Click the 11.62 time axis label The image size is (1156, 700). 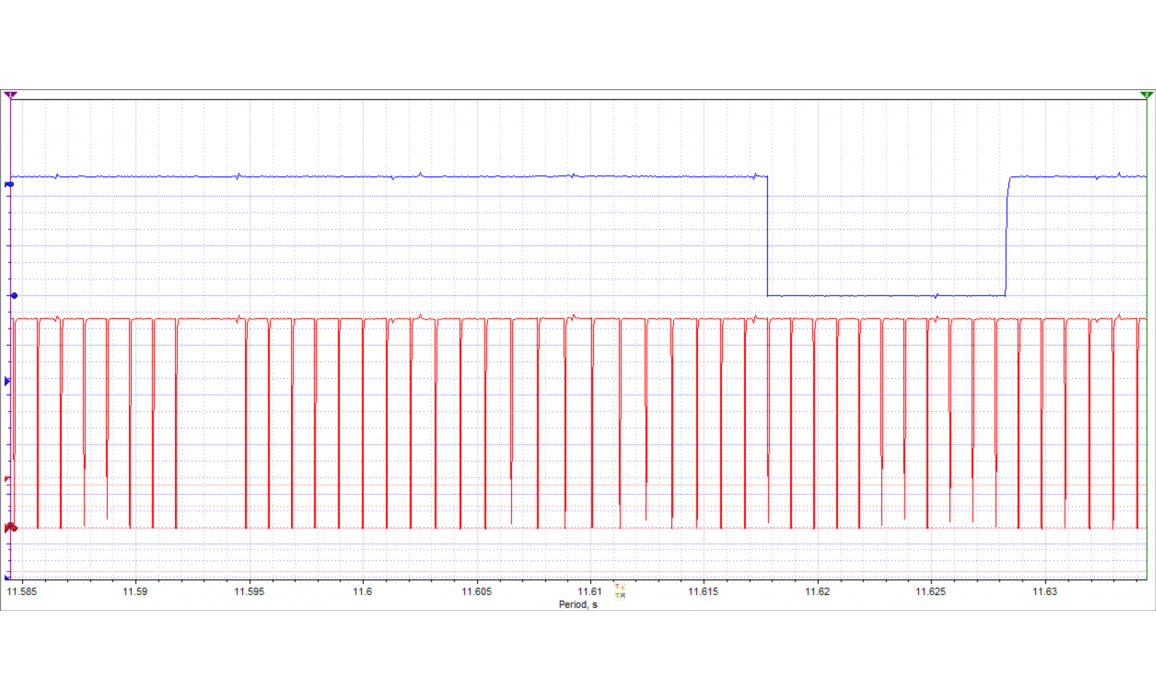point(818,592)
